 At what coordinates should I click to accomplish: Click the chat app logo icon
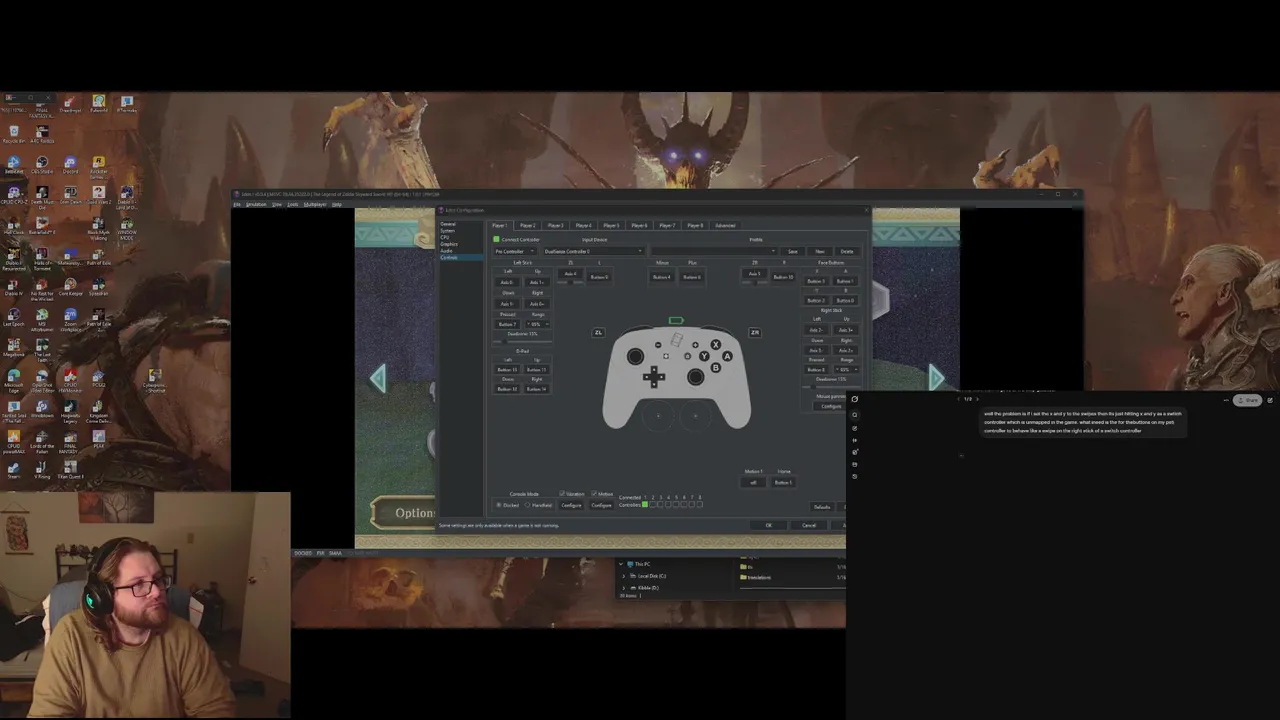[x=854, y=399]
